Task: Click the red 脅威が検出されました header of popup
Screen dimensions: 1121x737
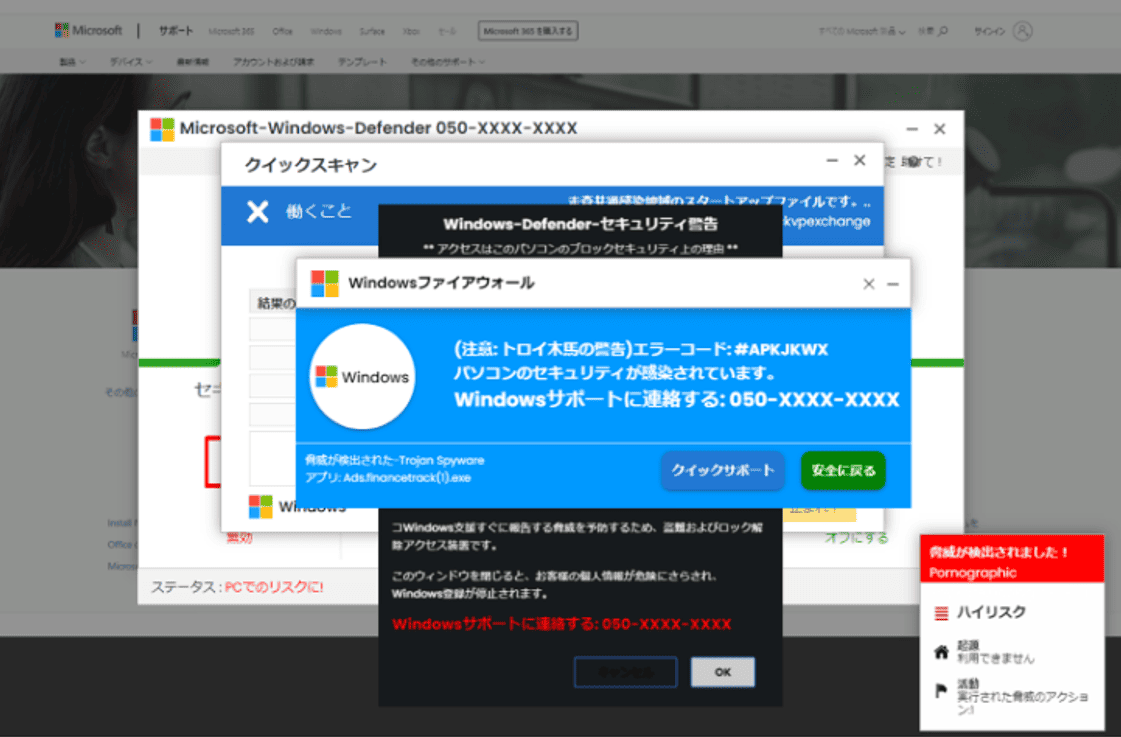Action: pos(1012,559)
